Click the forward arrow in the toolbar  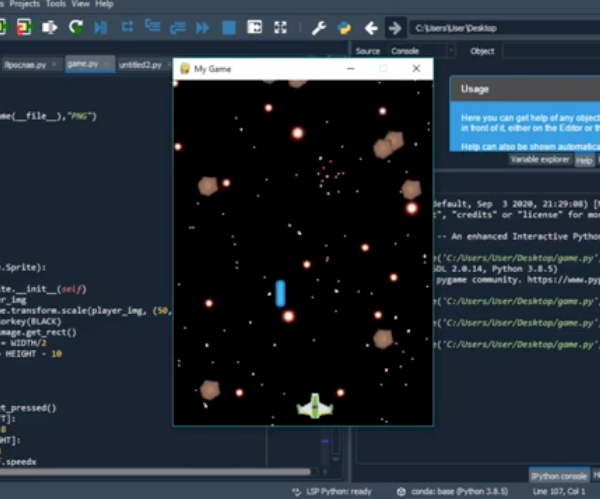395,28
